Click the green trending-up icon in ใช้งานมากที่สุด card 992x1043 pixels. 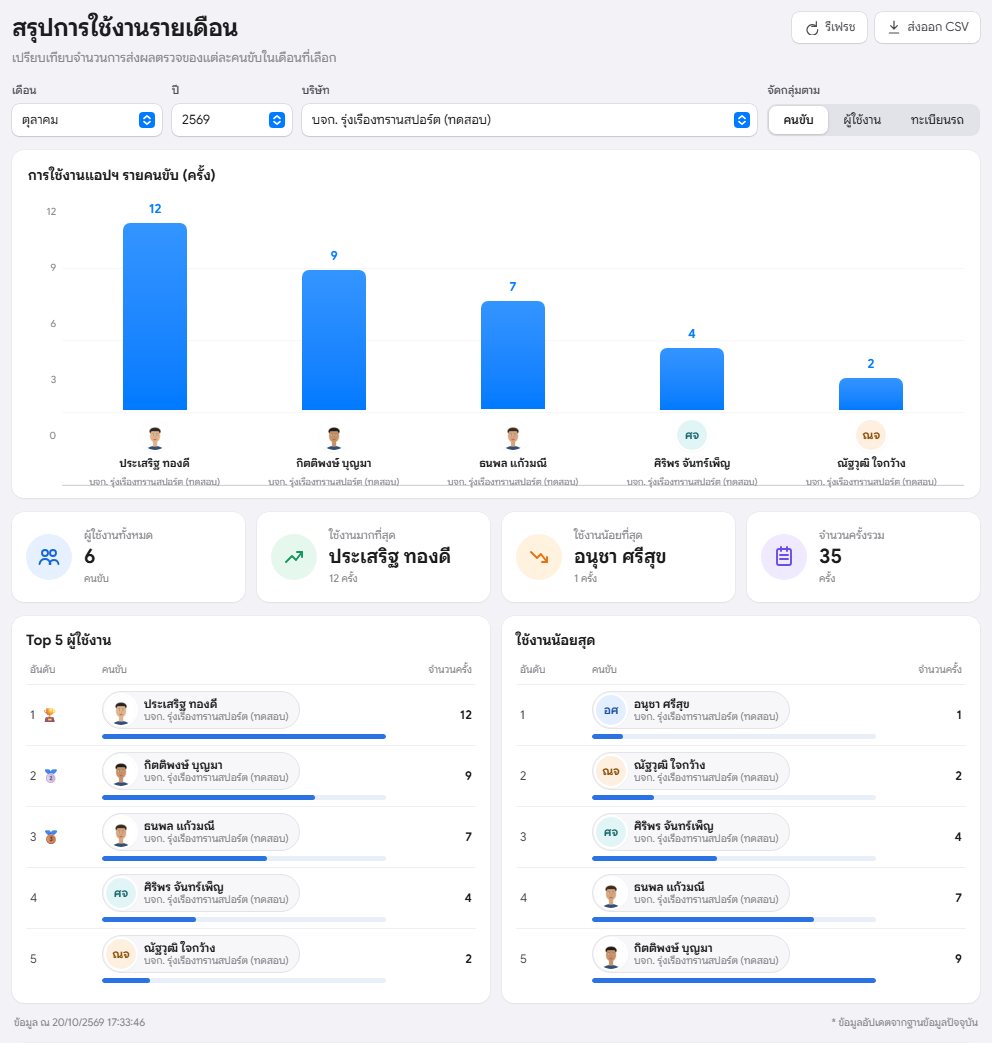click(294, 557)
